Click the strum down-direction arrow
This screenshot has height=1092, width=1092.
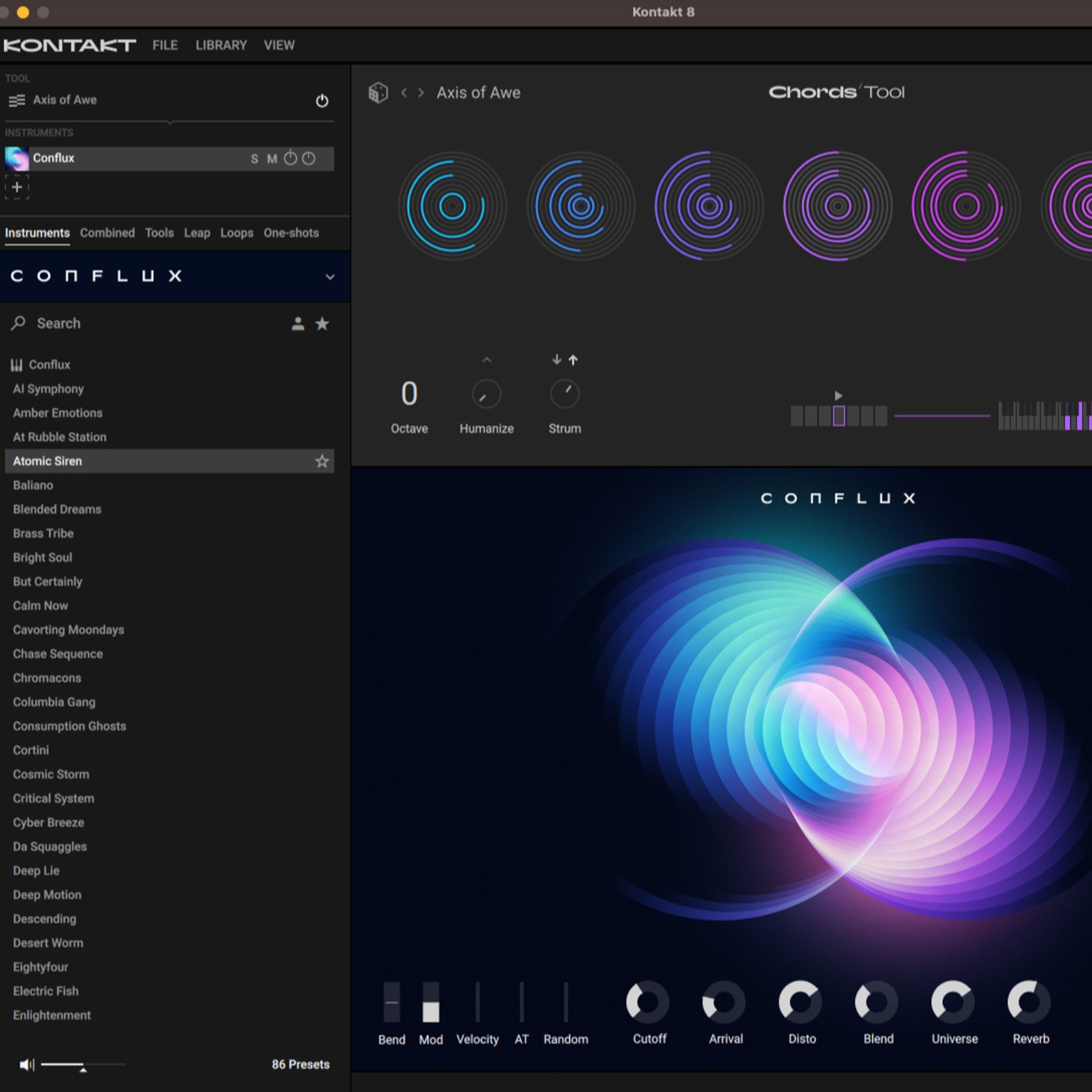coord(556,360)
